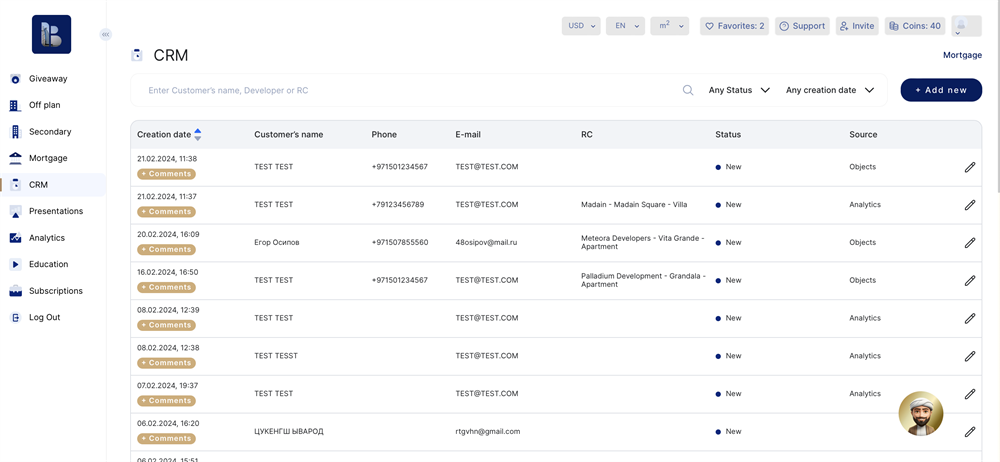Expand Any creation date filter
The width and height of the screenshot is (1000, 462).
click(x=829, y=90)
